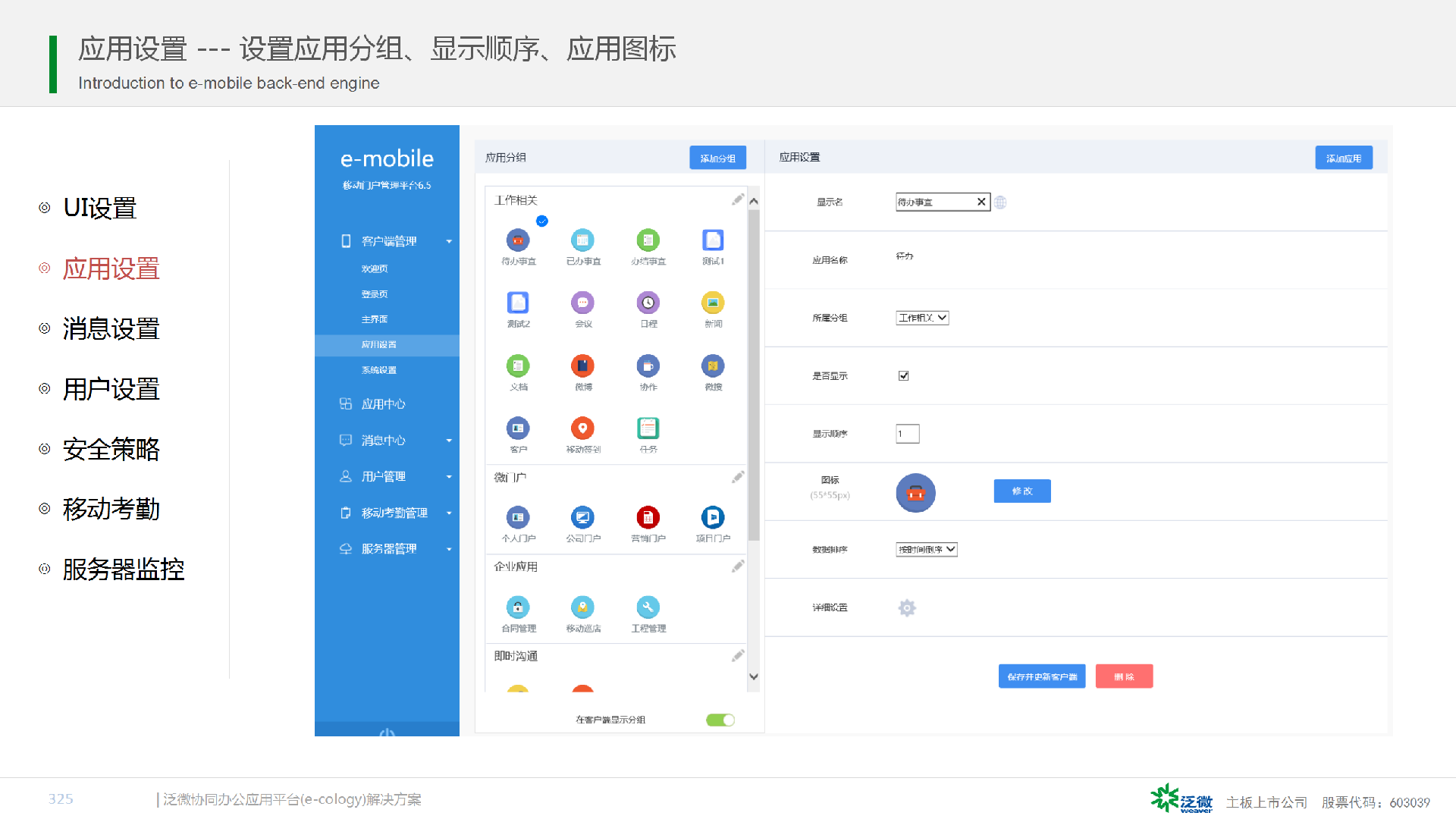The height and width of the screenshot is (819, 1456).
Task: Click the 保存并更新客户端 button
Action: (1042, 676)
